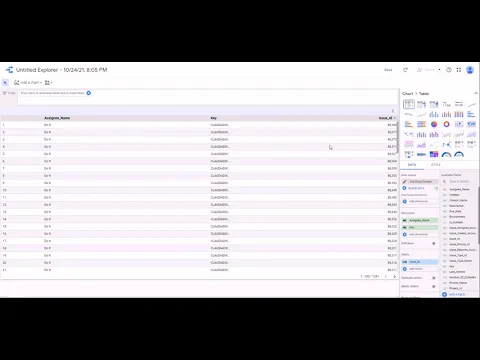Click the blue add filter plus icon

pos(89,93)
